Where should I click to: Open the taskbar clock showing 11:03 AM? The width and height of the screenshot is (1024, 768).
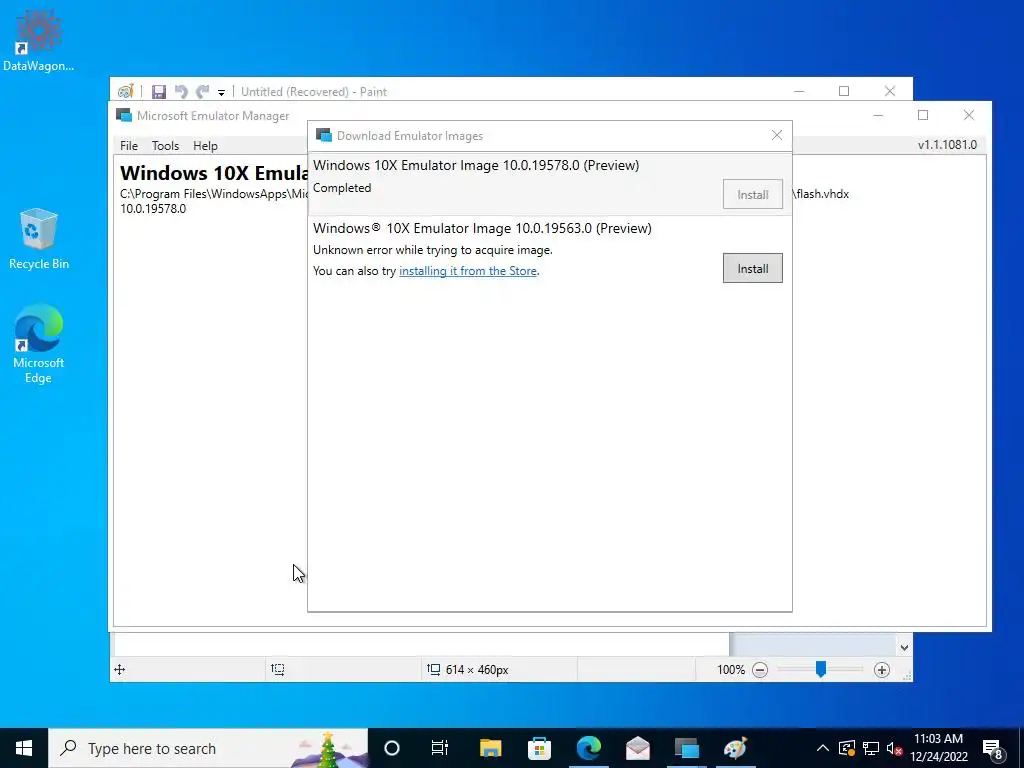click(x=938, y=748)
